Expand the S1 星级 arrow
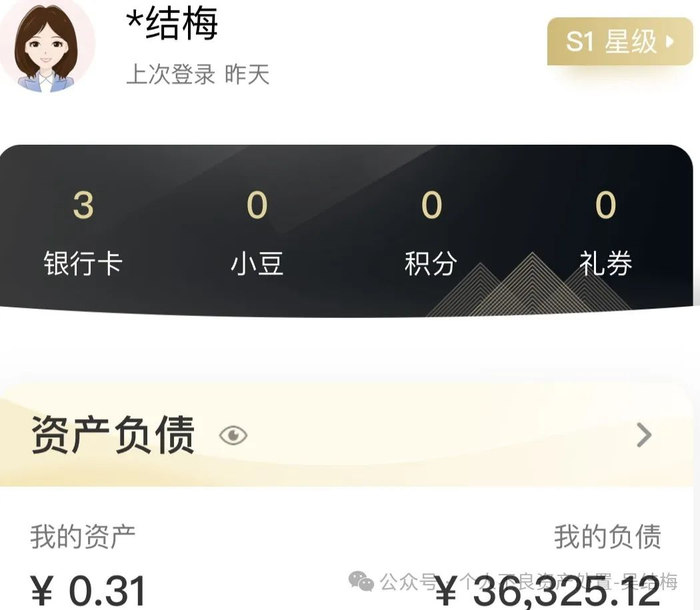This screenshot has width=700, height=610. coord(670,42)
